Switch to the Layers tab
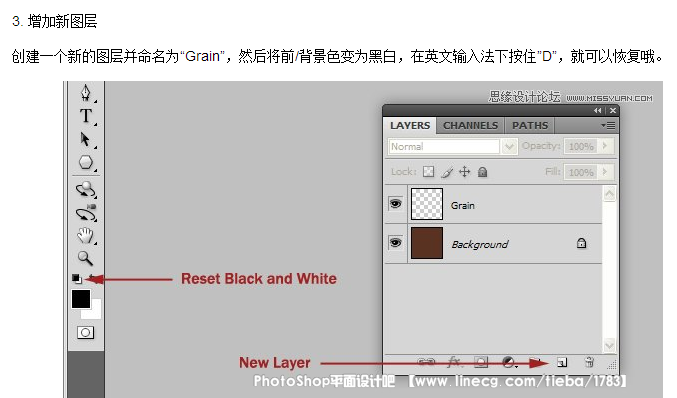 click(410, 126)
